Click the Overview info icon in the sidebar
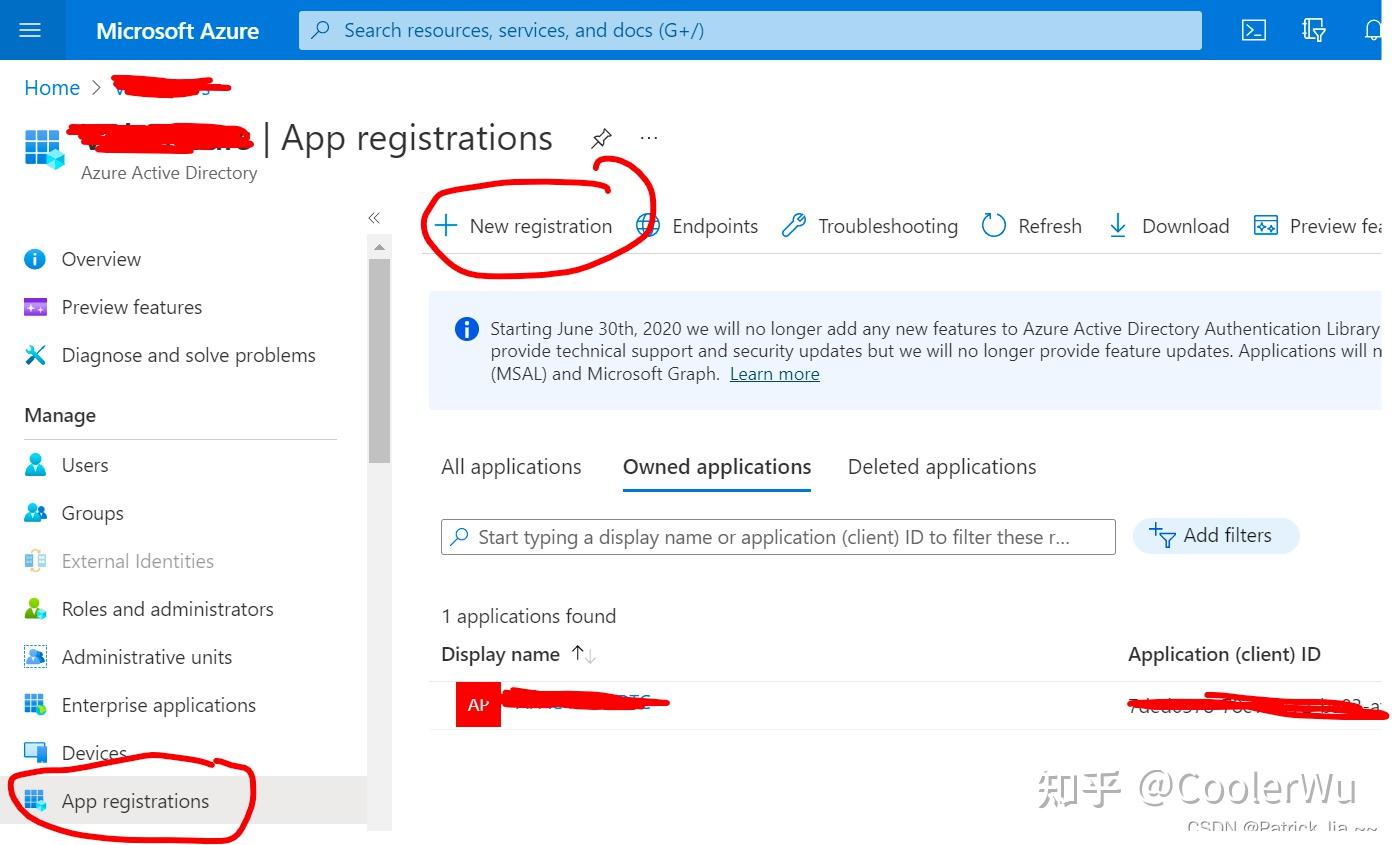This screenshot has height=845, width=1392. (35, 259)
